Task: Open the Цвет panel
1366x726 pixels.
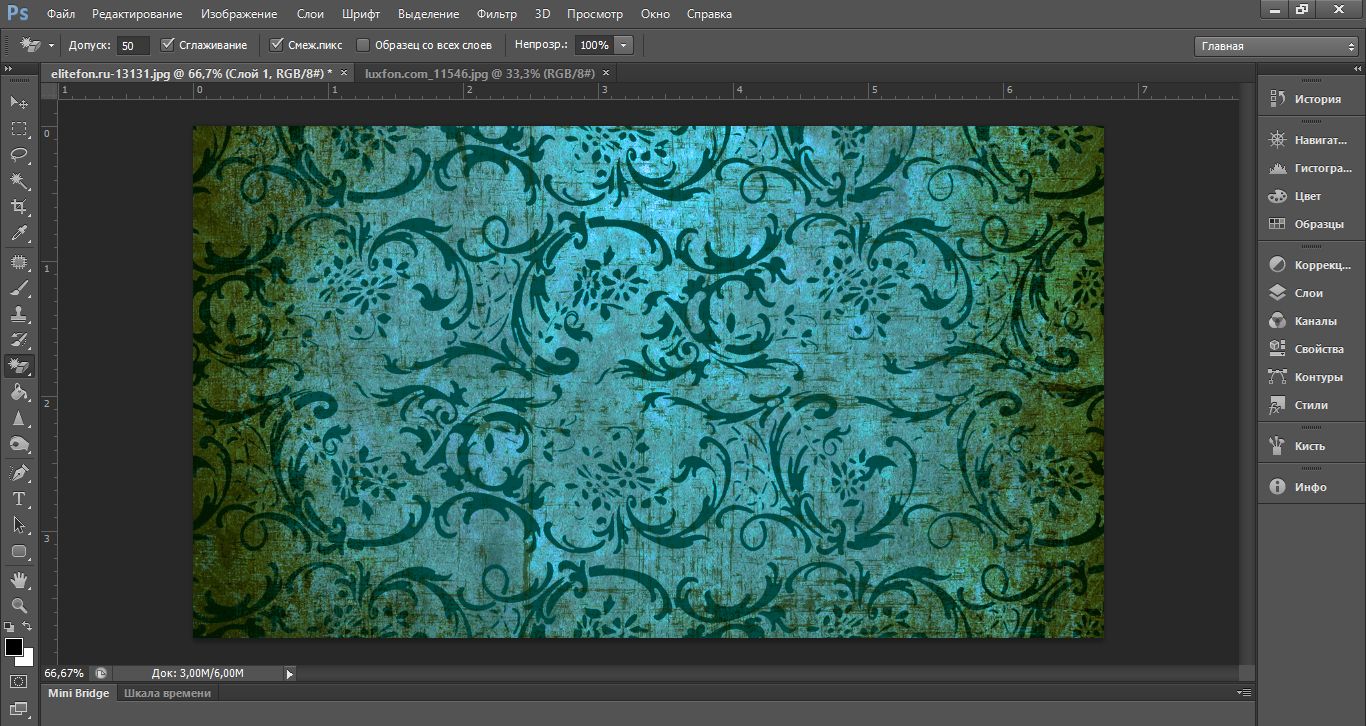Action: pyautogui.click(x=1311, y=196)
